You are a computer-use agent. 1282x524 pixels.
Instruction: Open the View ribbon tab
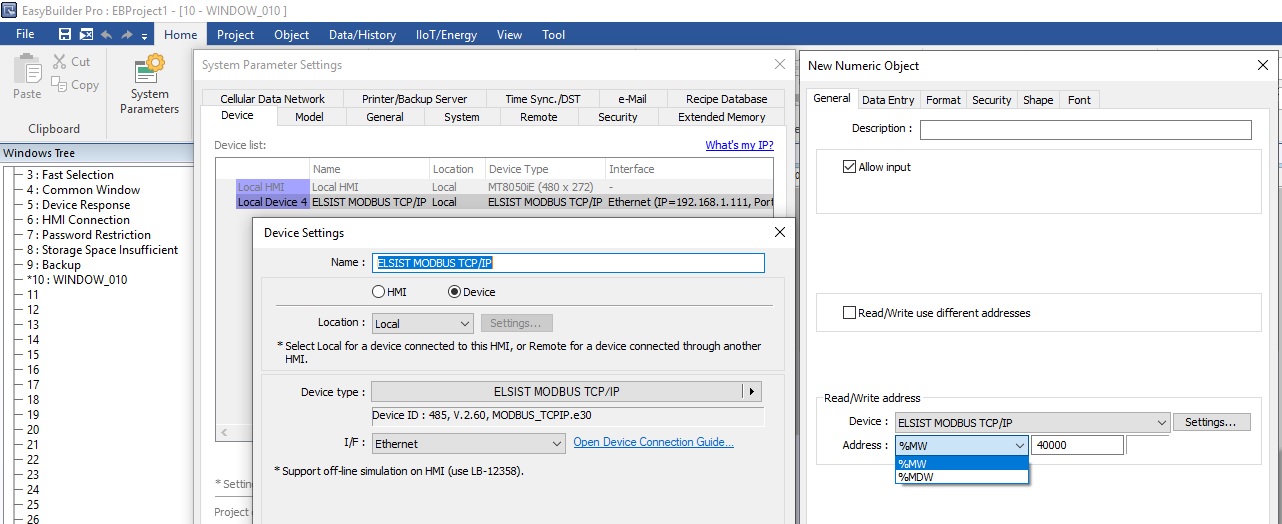(x=509, y=35)
